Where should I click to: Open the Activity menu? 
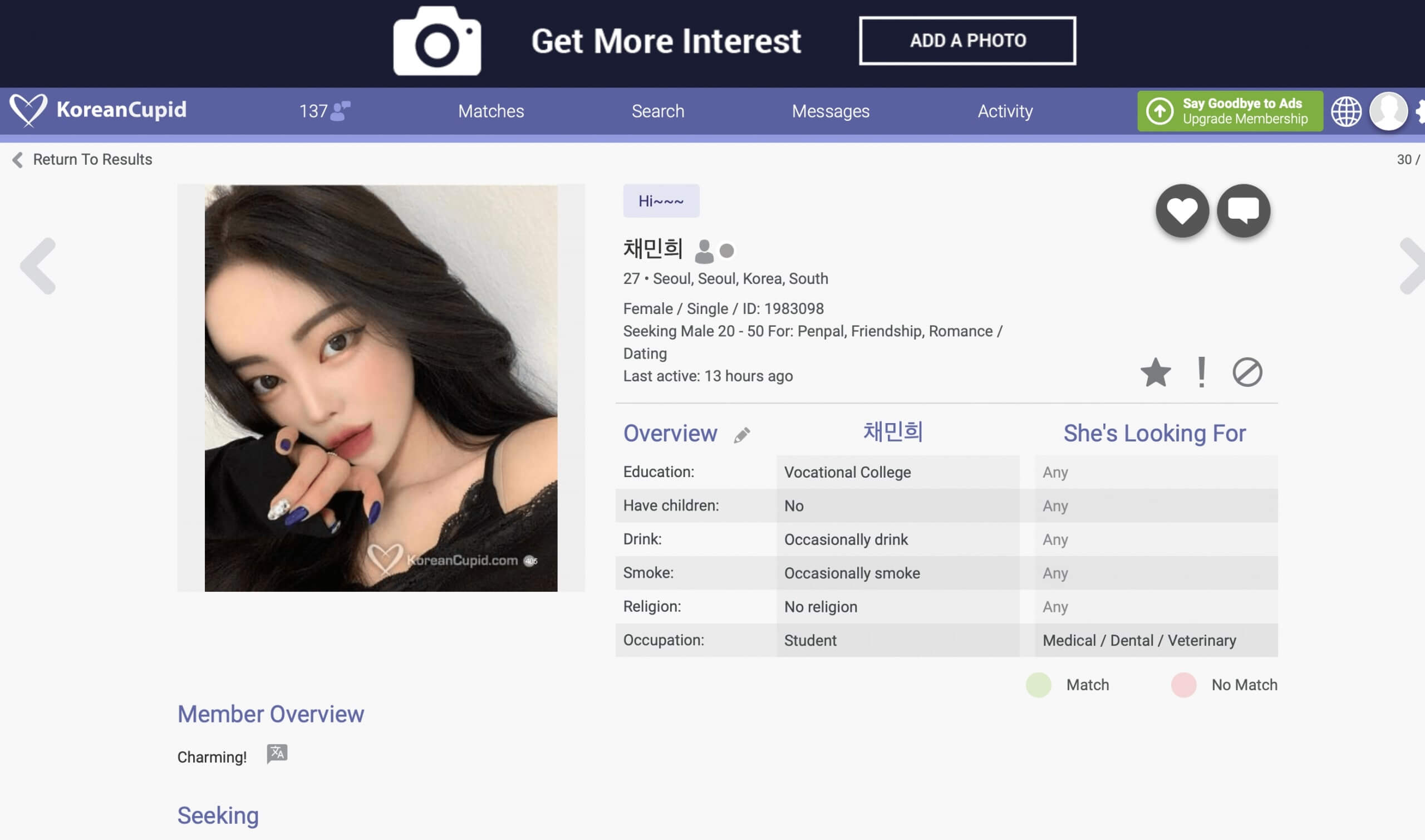pyautogui.click(x=1005, y=111)
